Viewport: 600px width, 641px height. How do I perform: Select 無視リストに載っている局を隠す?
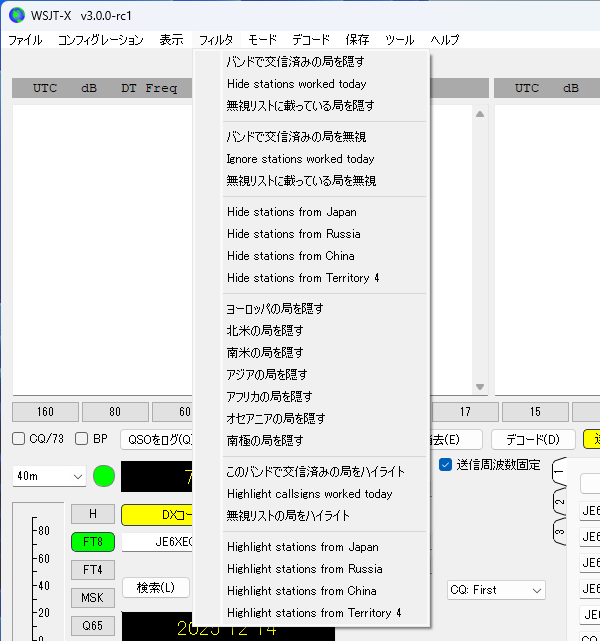312,106
